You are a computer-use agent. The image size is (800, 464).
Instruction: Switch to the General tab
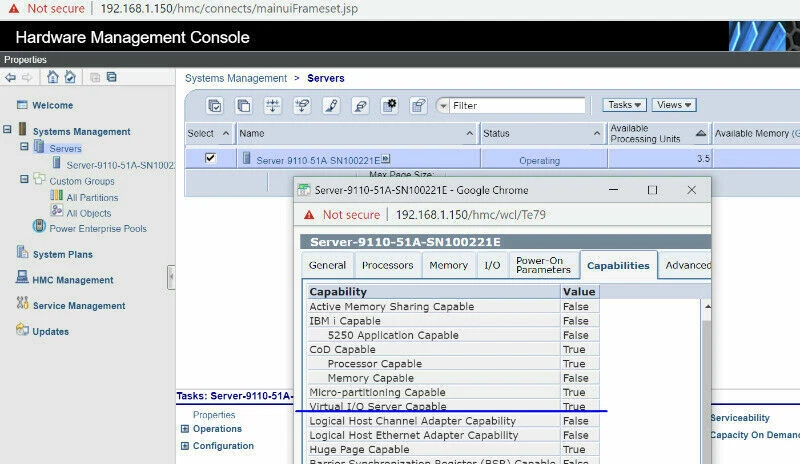pos(327,265)
